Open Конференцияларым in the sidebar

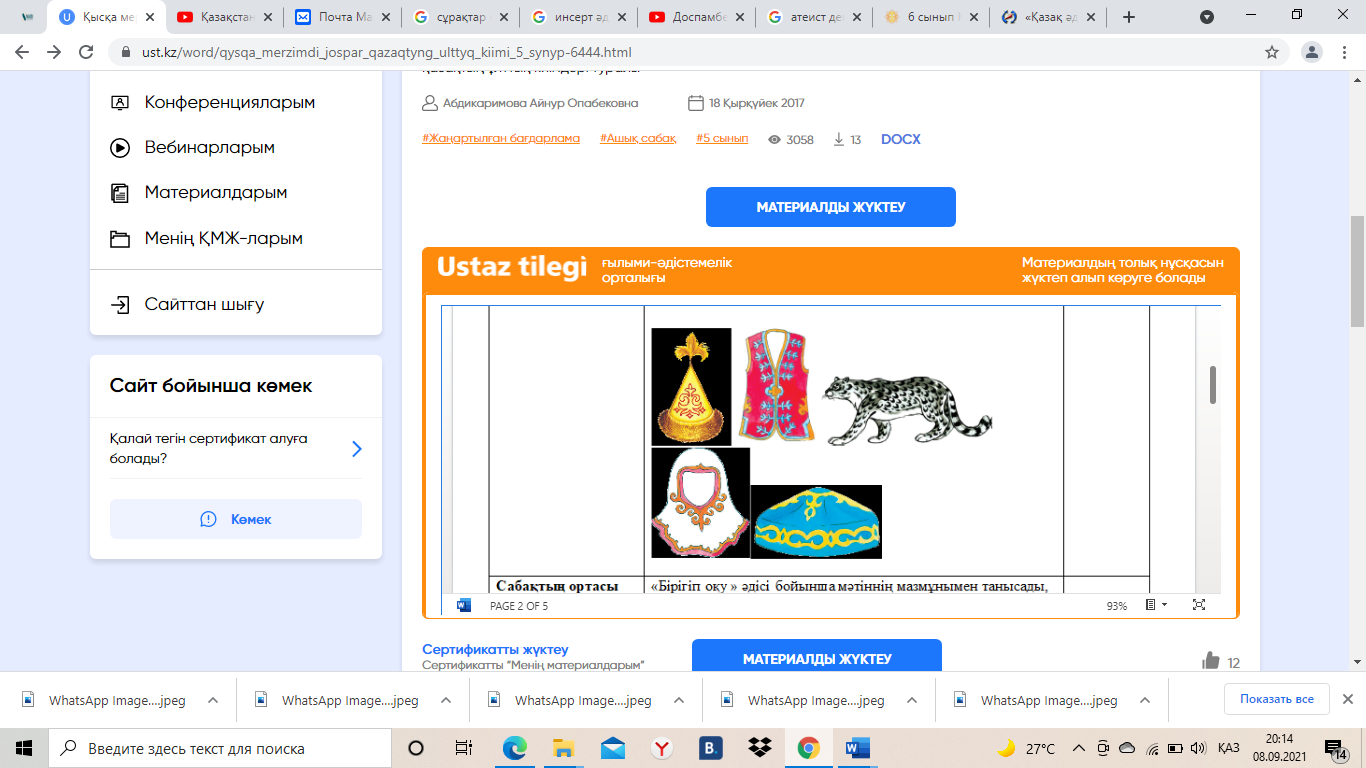tap(229, 102)
